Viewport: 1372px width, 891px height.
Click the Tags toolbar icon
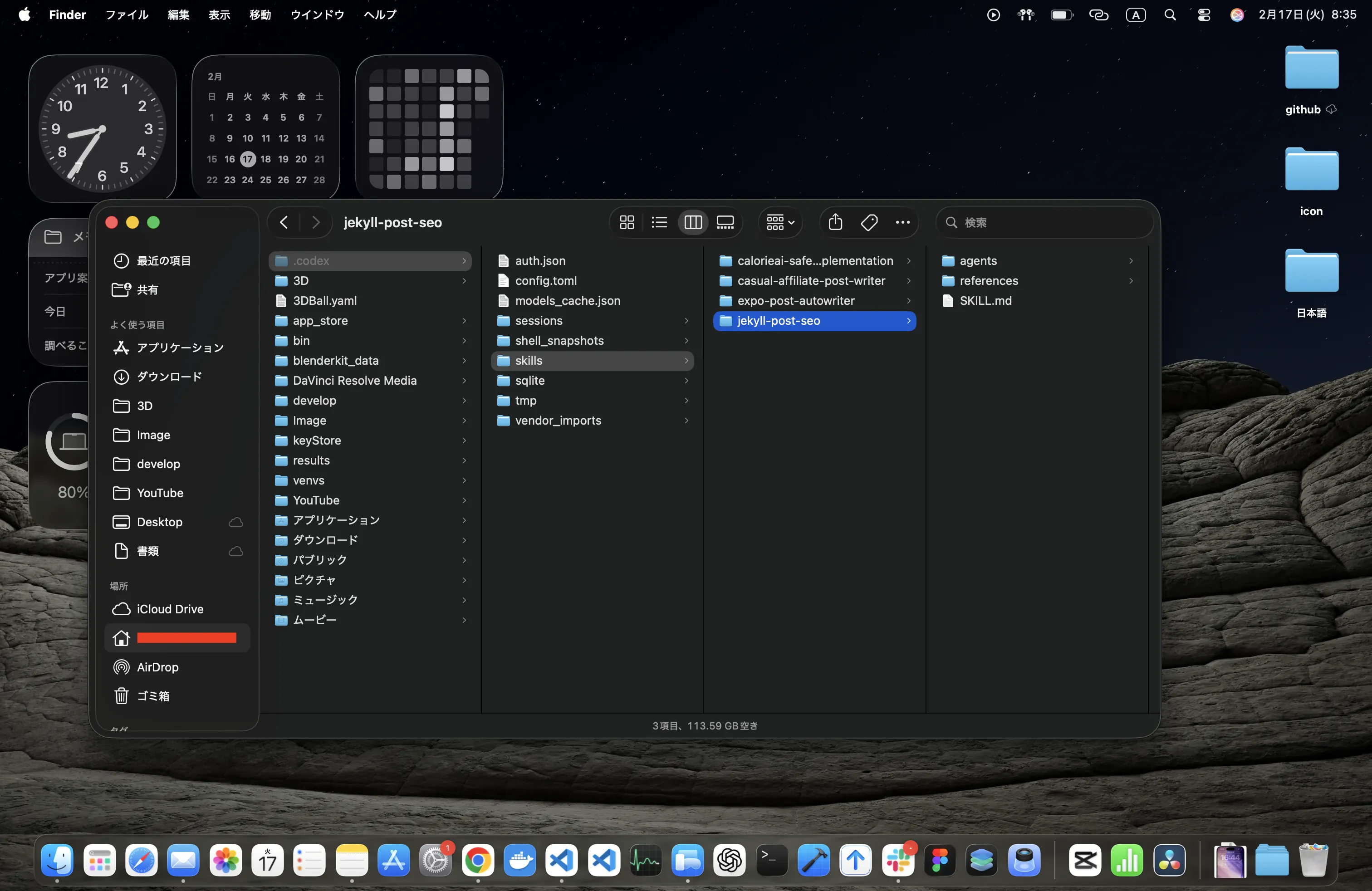pyautogui.click(x=869, y=222)
